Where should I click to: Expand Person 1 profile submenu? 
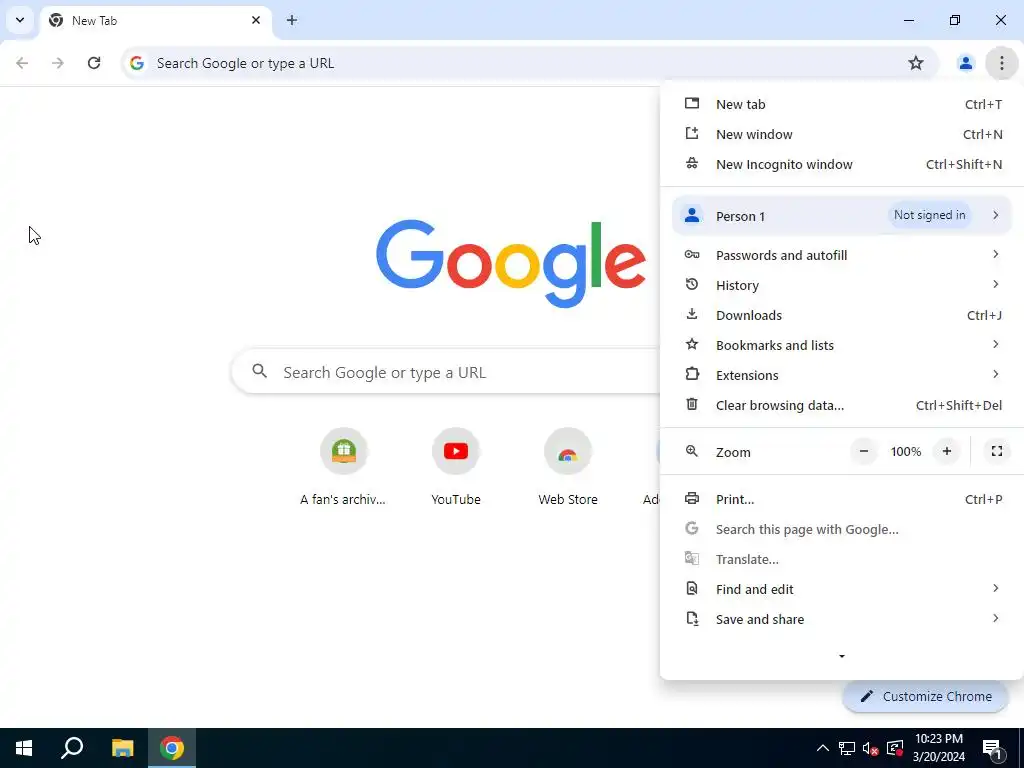[x=842, y=216]
